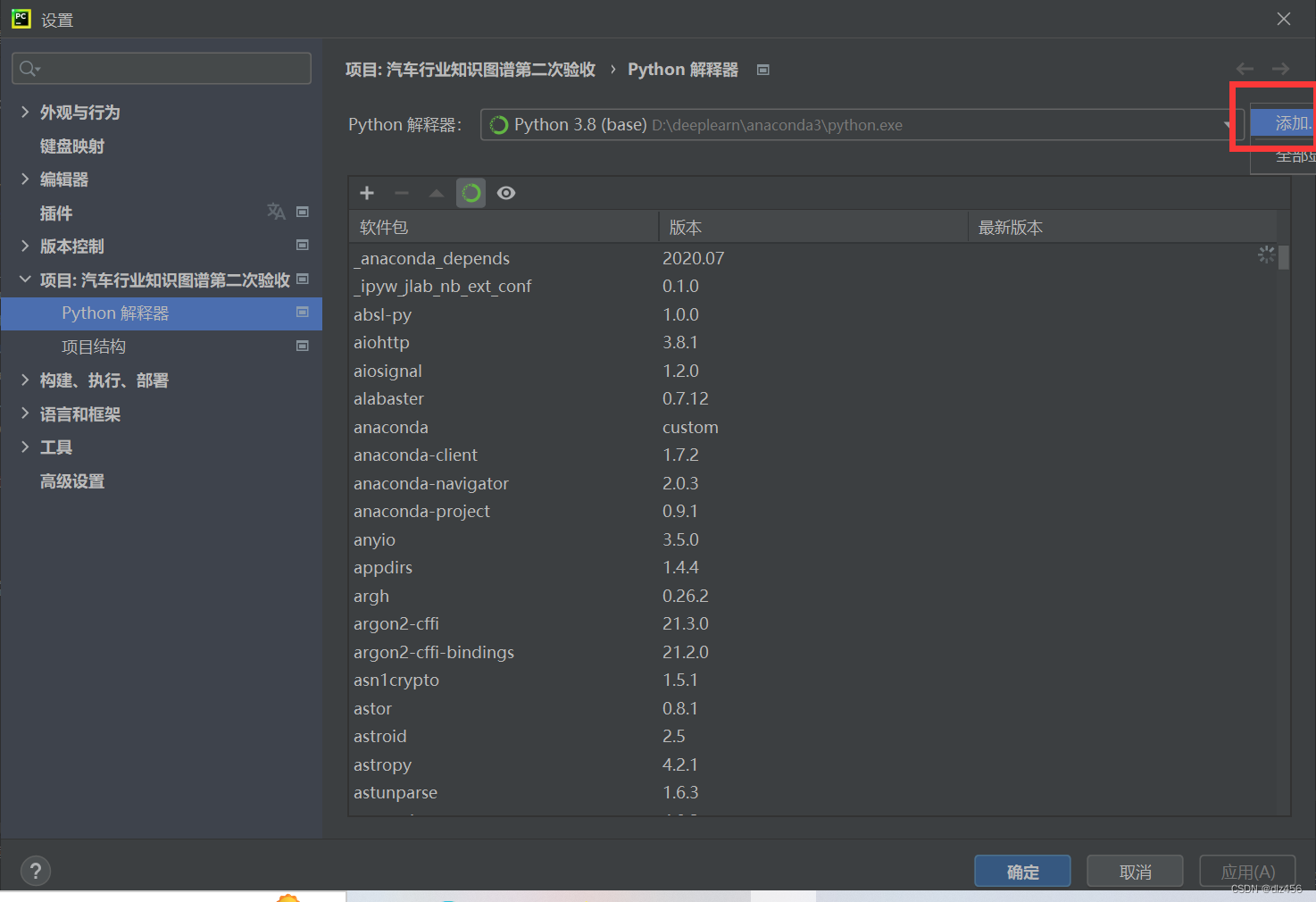The width and height of the screenshot is (1316, 902).
Task: Select the appdirs package row
Action: click(x=813, y=567)
